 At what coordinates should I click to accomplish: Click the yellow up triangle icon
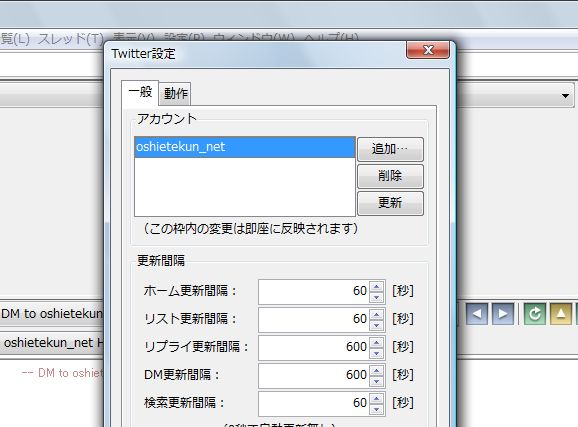561,314
